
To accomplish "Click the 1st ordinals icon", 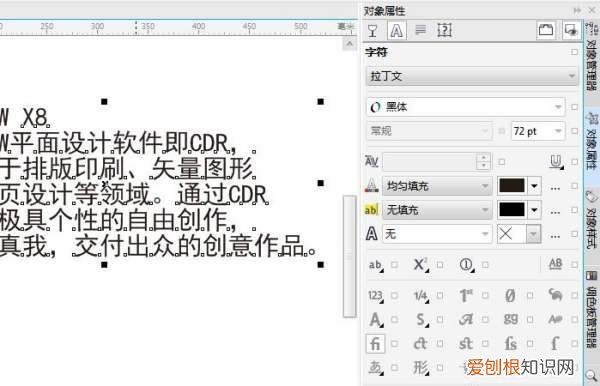I will click(x=466, y=296).
